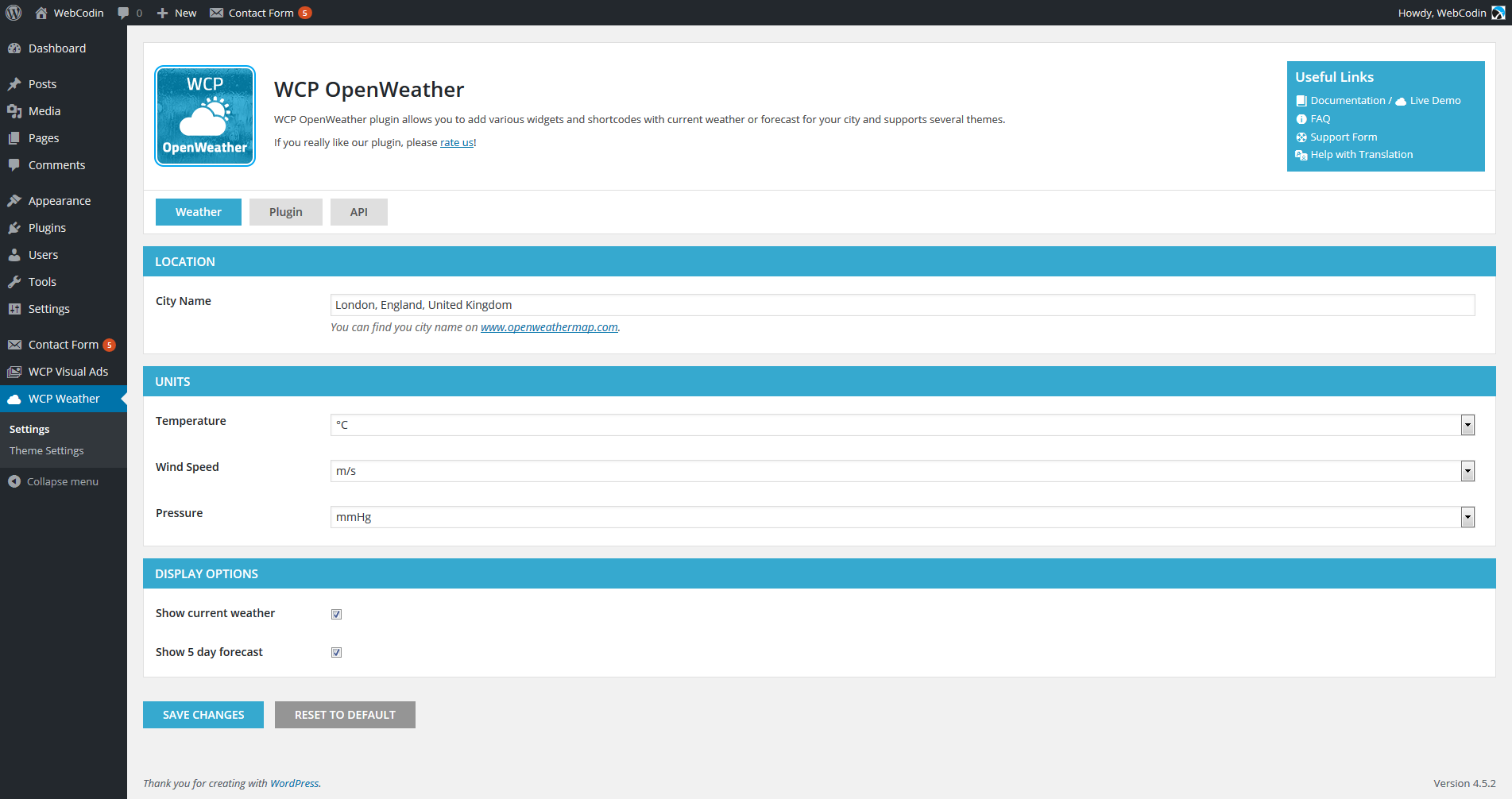This screenshot has width=1512, height=799.
Task: Click the Pages icon in sidebar
Action: coord(14,138)
